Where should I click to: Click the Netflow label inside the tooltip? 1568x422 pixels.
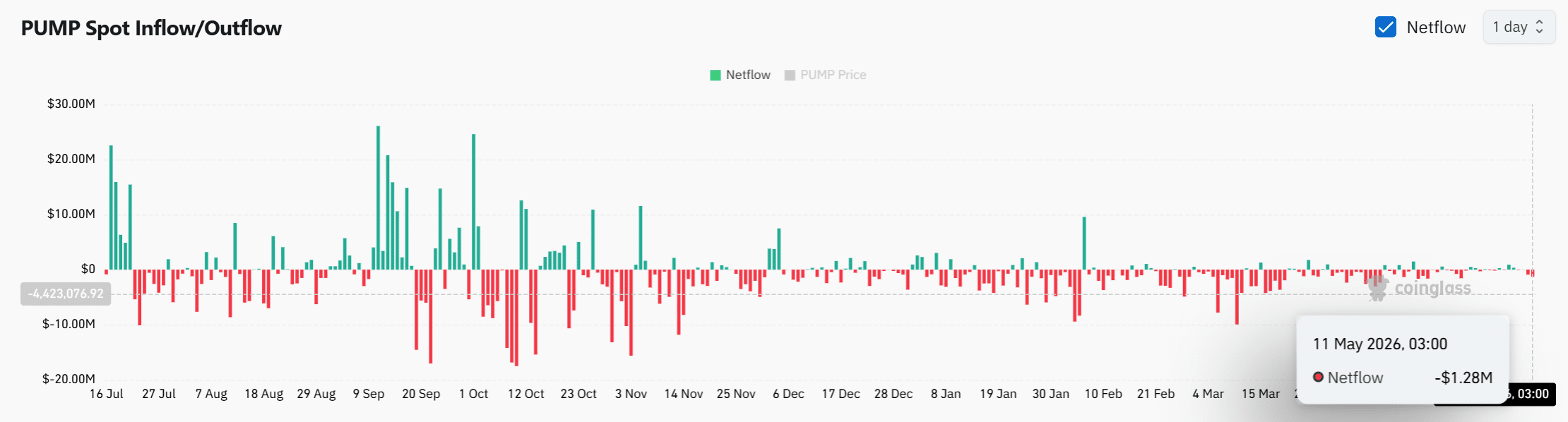1355,378
